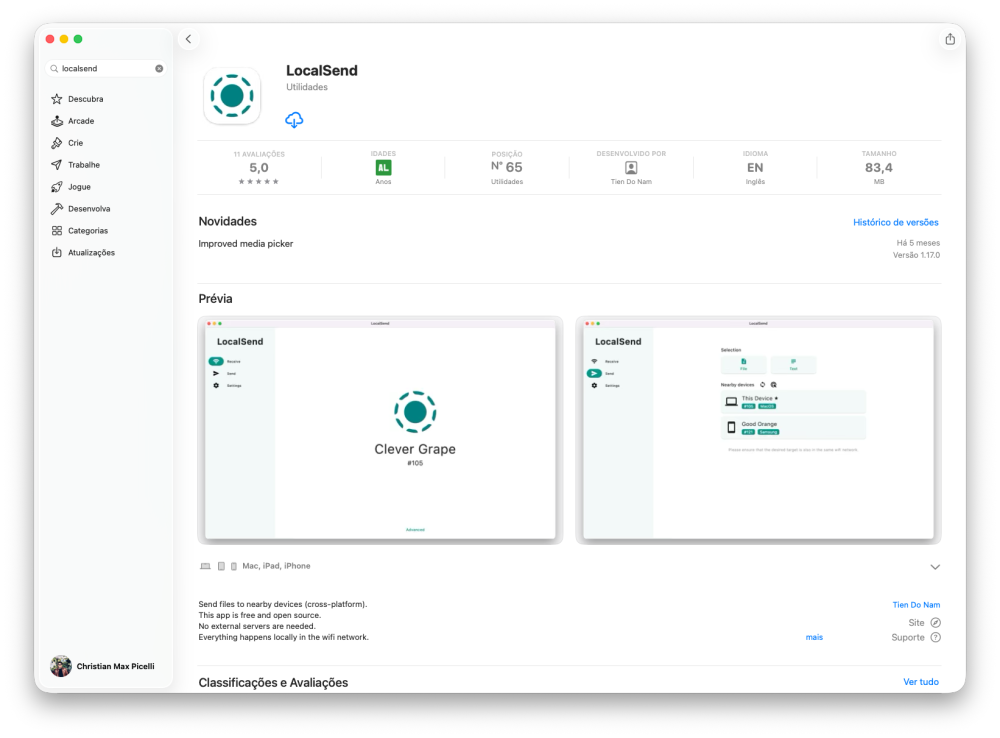Click the EN Inglês language info
1000x738 pixels.
[755, 169]
